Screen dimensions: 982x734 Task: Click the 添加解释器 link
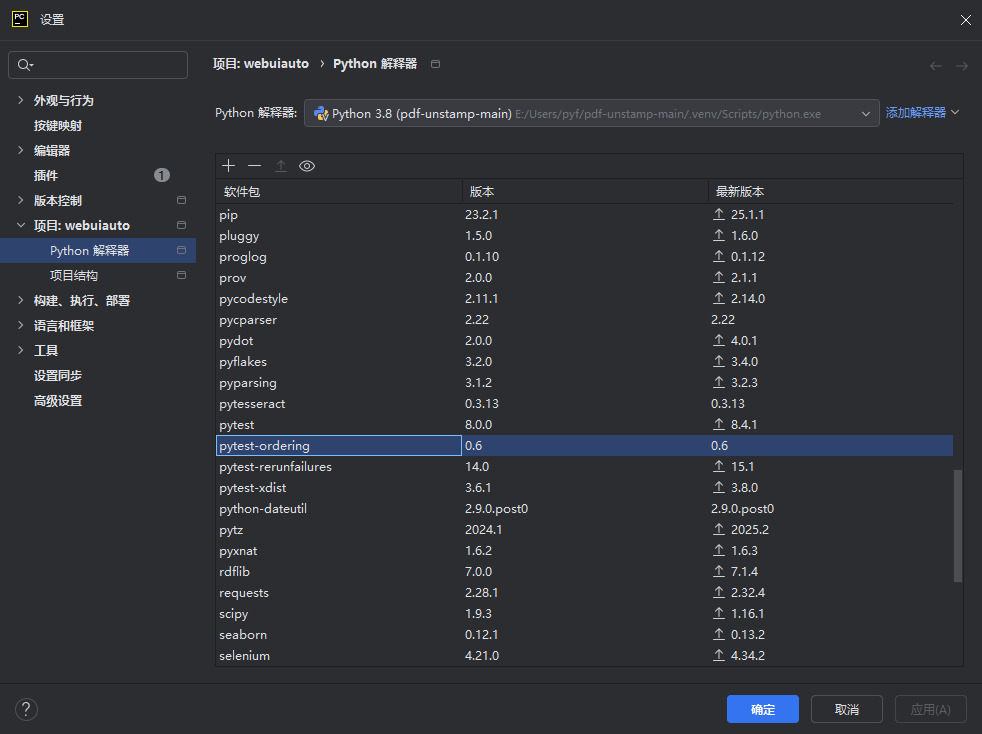[x=916, y=113]
